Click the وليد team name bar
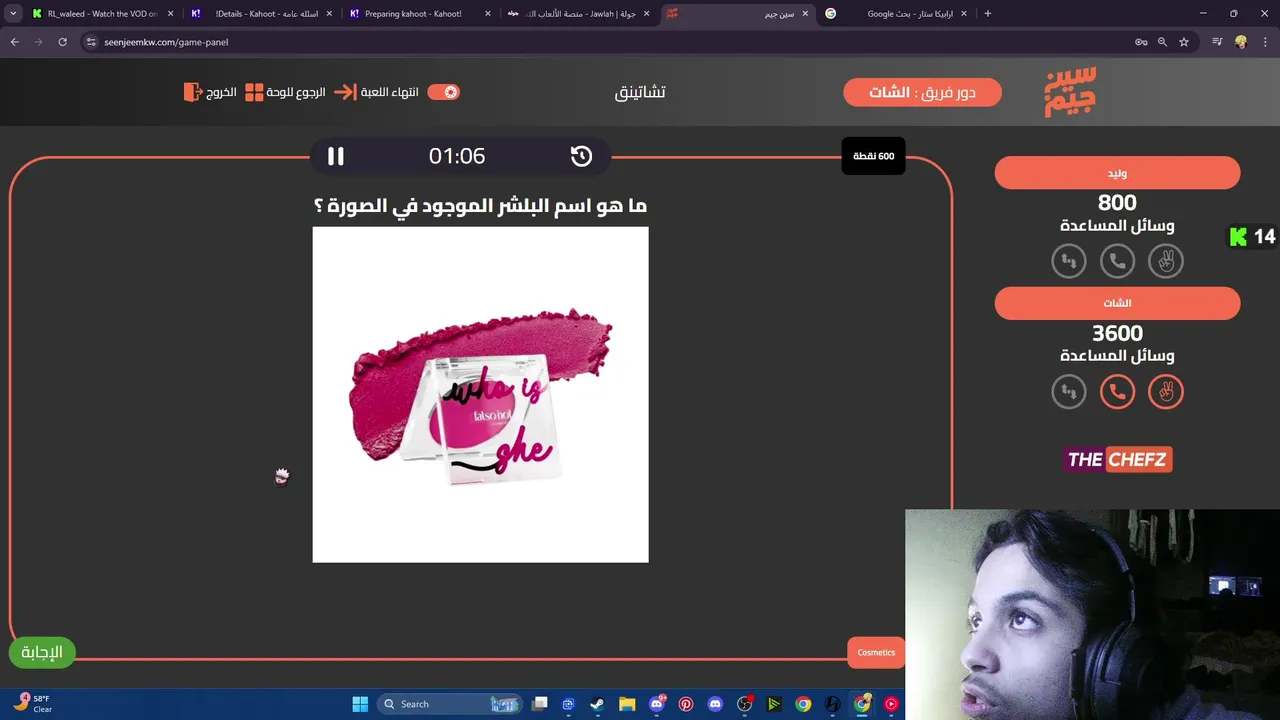Image resolution: width=1280 pixels, height=720 pixels. tap(1117, 173)
